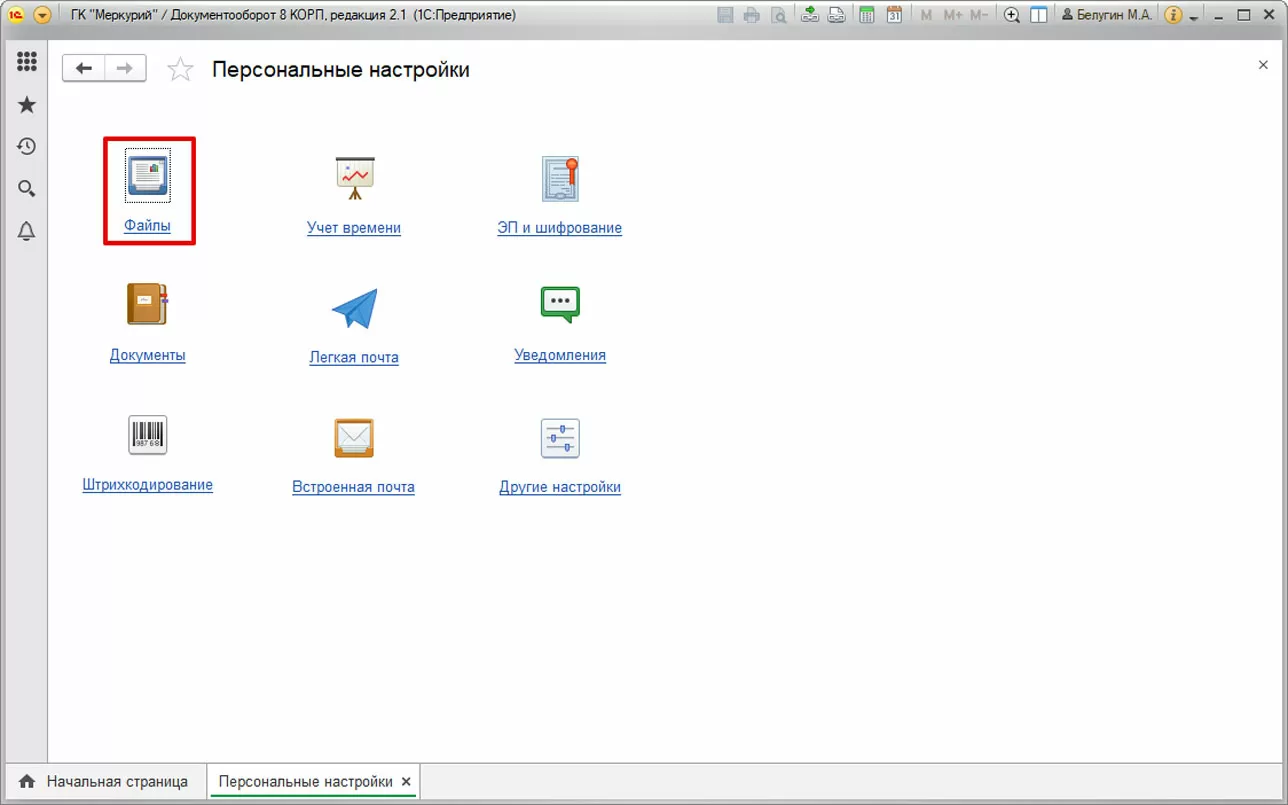Image resolution: width=1288 pixels, height=805 pixels.
Task: Open the Встроенная почта link
Action: [x=353, y=487]
